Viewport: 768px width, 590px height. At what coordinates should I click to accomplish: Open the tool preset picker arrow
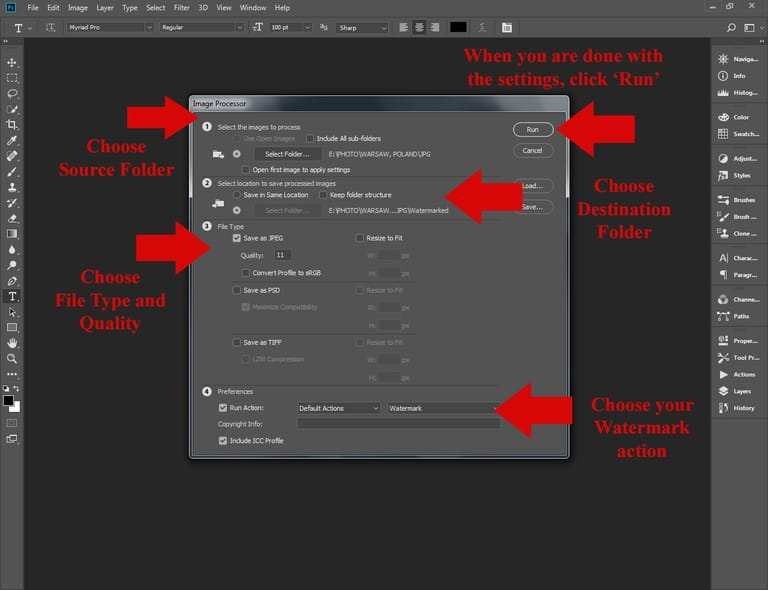point(30,28)
